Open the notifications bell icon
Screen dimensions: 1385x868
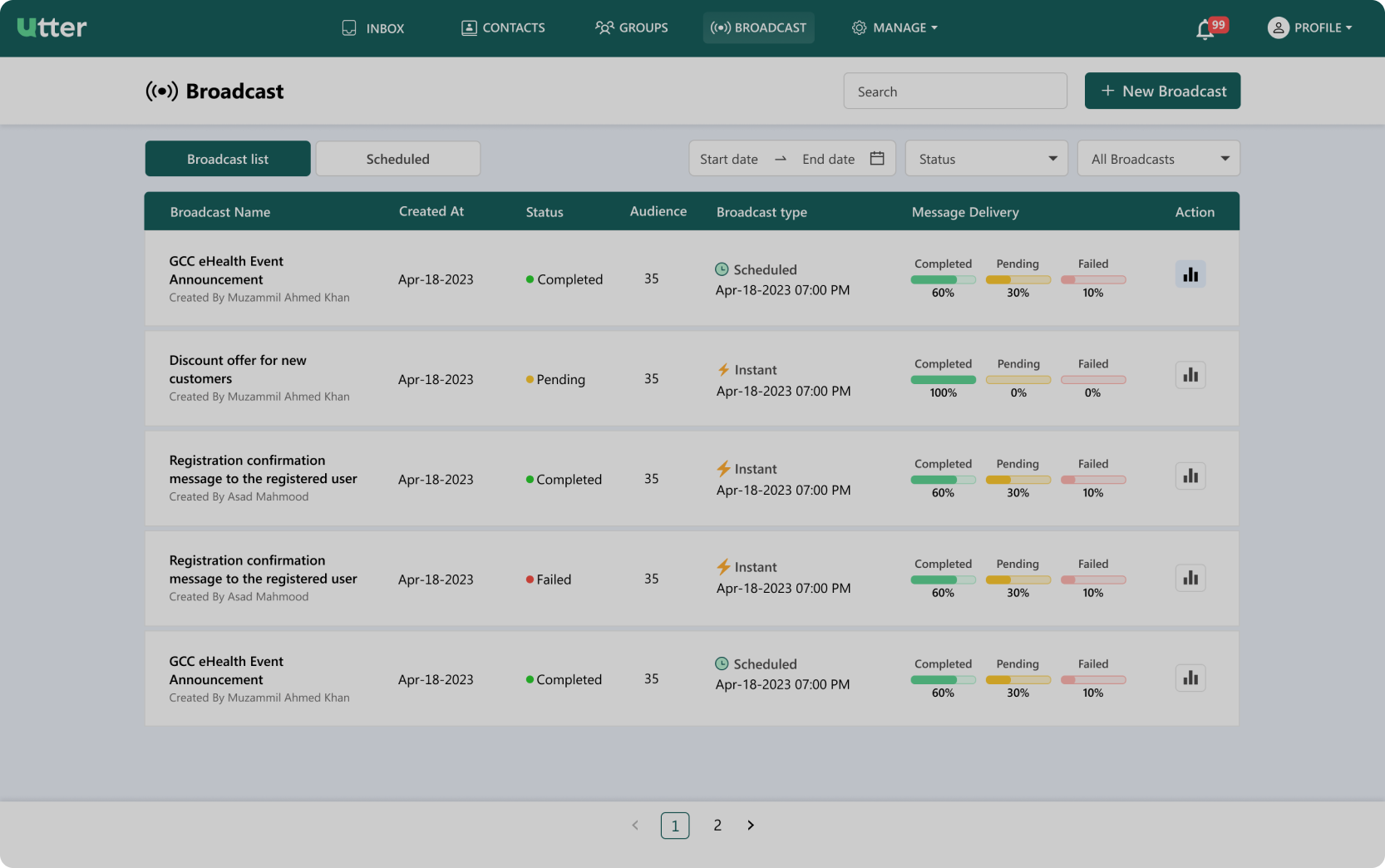pyautogui.click(x=1205, y=29)
